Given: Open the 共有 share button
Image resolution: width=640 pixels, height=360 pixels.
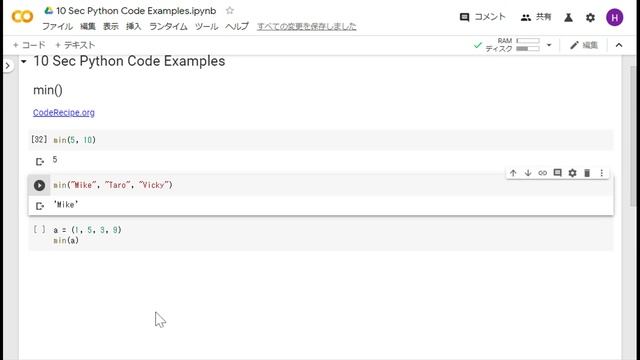Looking at the screenshot, I should click(x=536, y=17).
